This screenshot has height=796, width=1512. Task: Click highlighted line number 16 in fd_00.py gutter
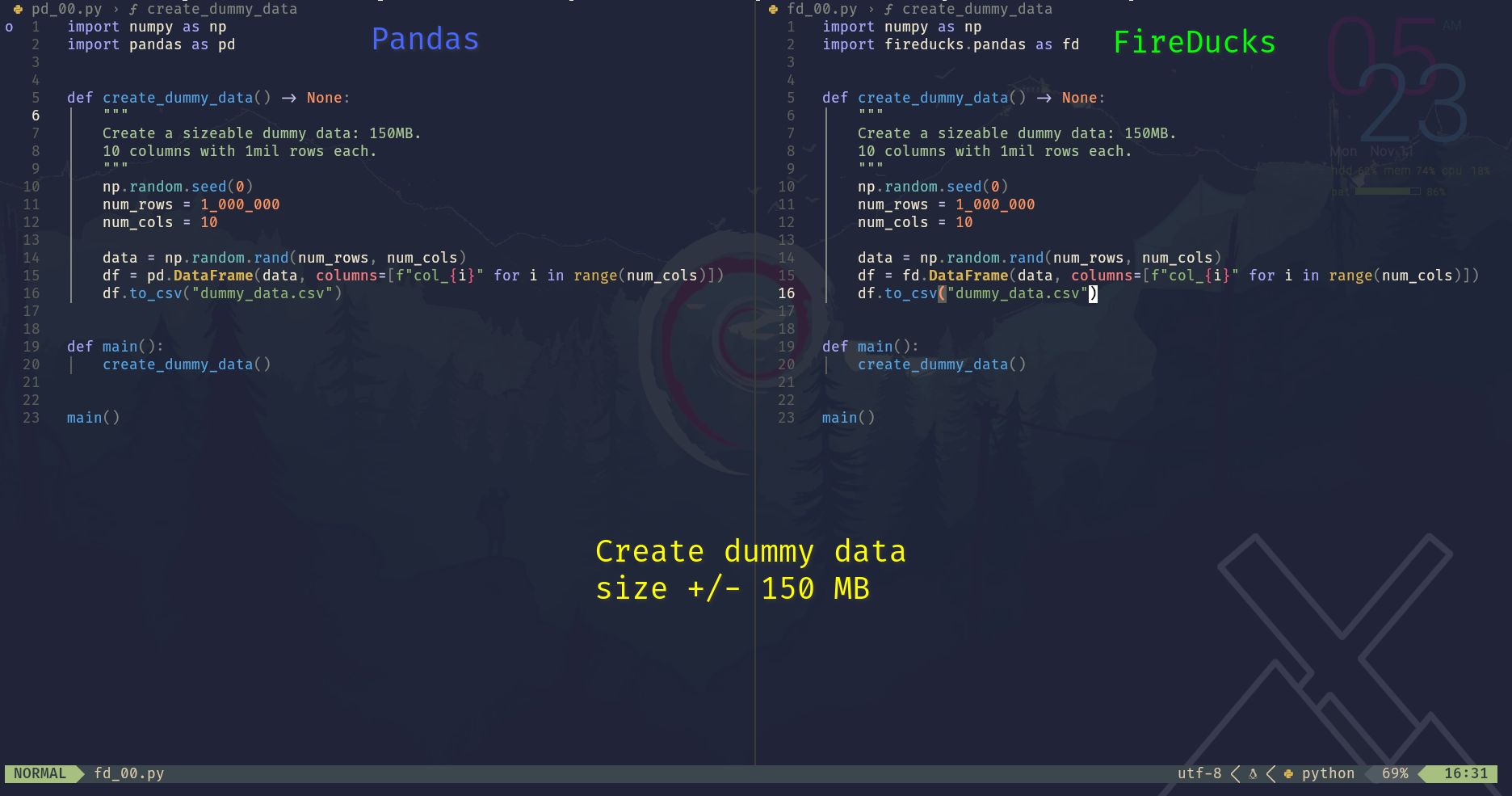coord(787,293)
